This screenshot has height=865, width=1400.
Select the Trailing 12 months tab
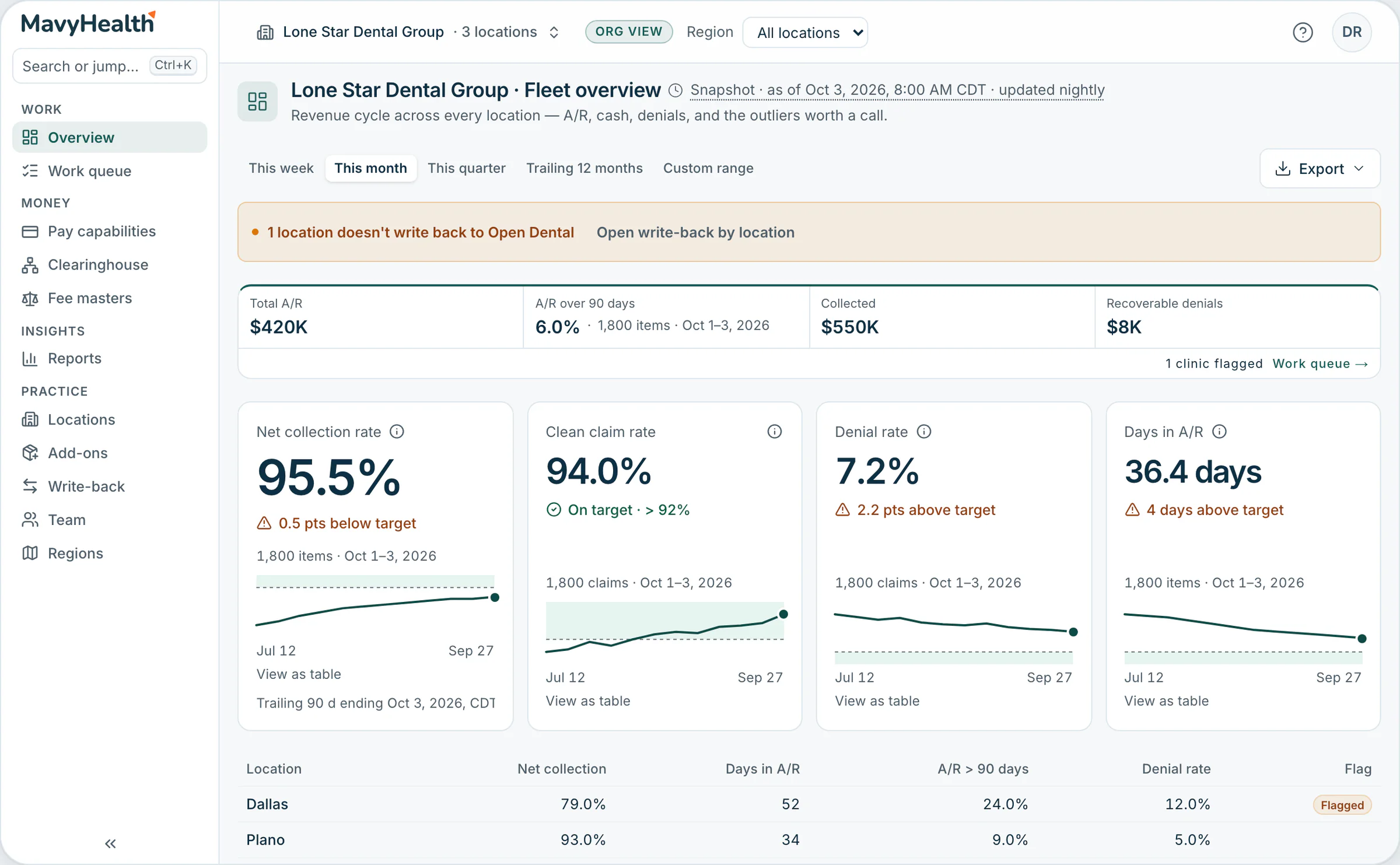pos(584,168)
